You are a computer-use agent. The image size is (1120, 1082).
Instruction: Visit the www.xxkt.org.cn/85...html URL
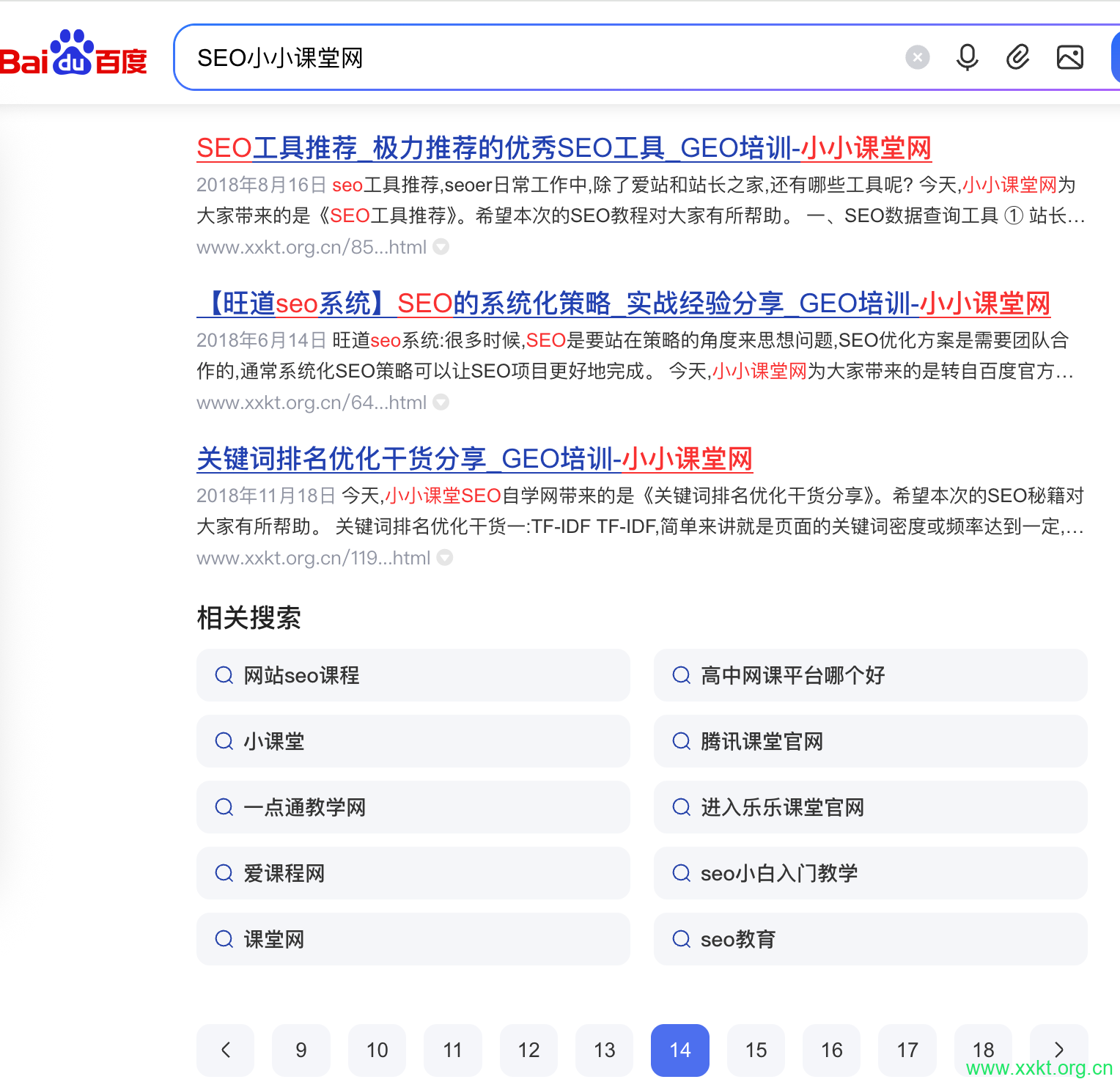[312, 247]
